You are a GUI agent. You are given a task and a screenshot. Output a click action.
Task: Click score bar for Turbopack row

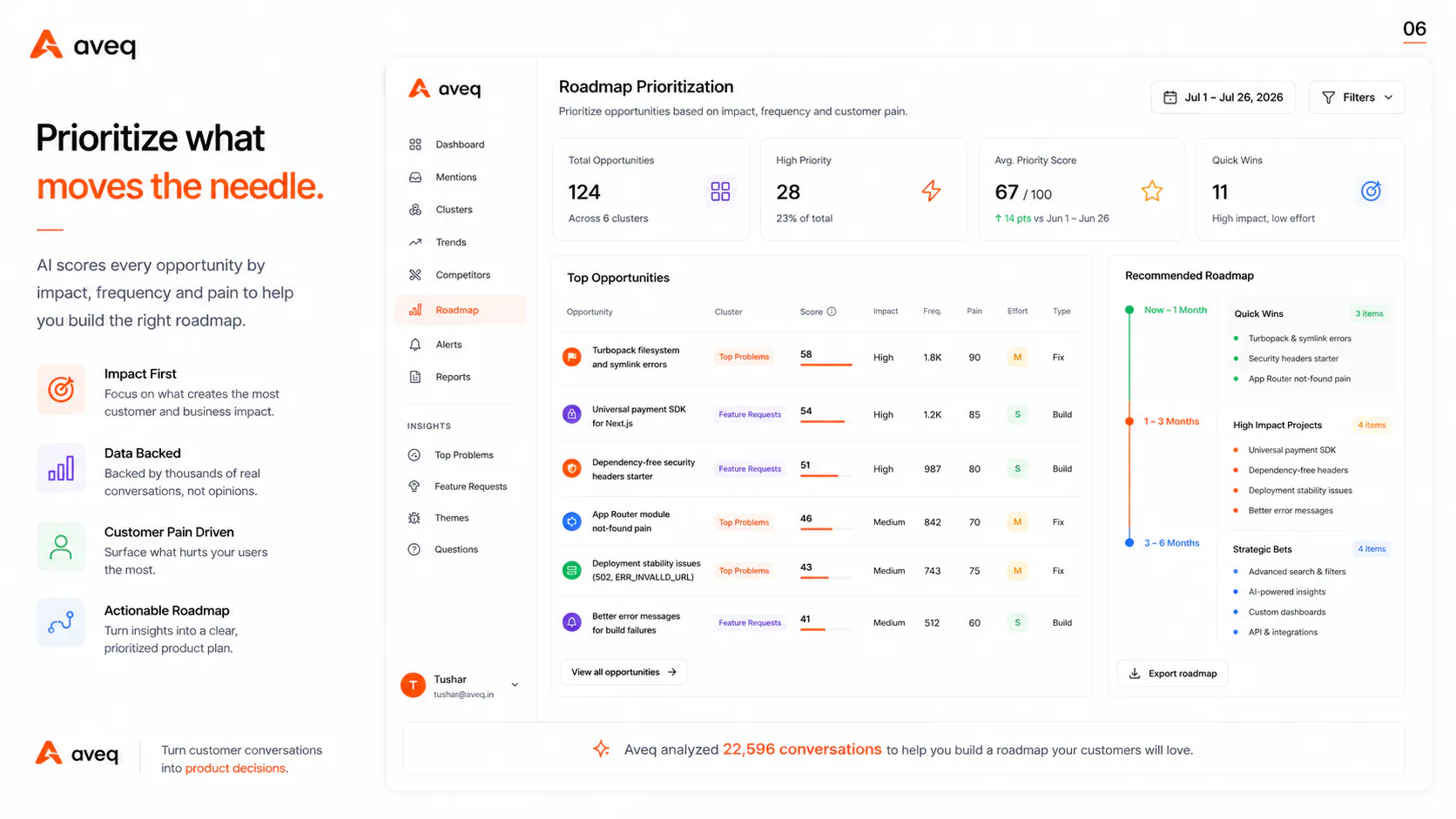pos(826,365)
